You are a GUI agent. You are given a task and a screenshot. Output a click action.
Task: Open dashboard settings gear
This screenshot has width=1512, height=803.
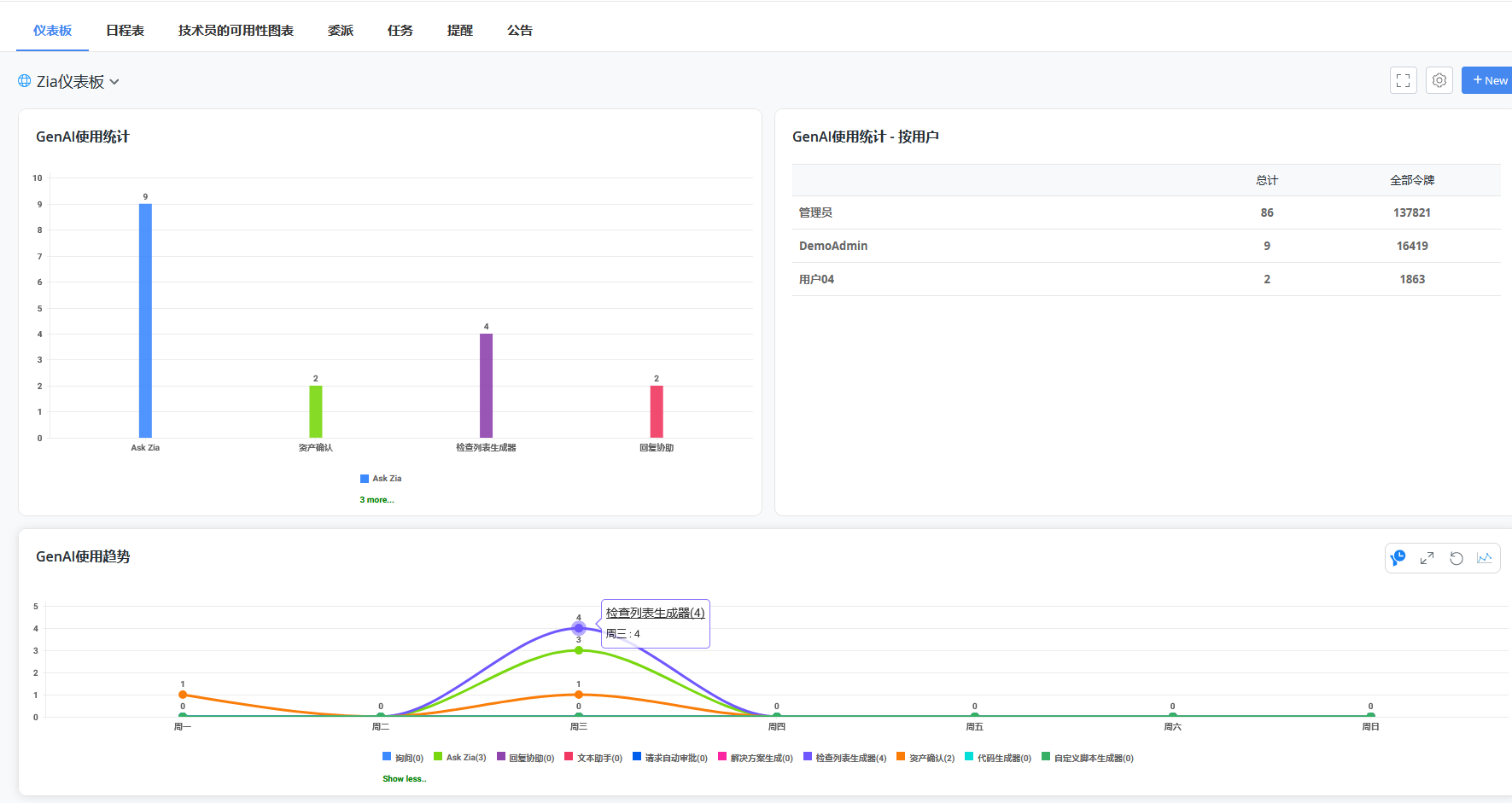[1439, 80]
